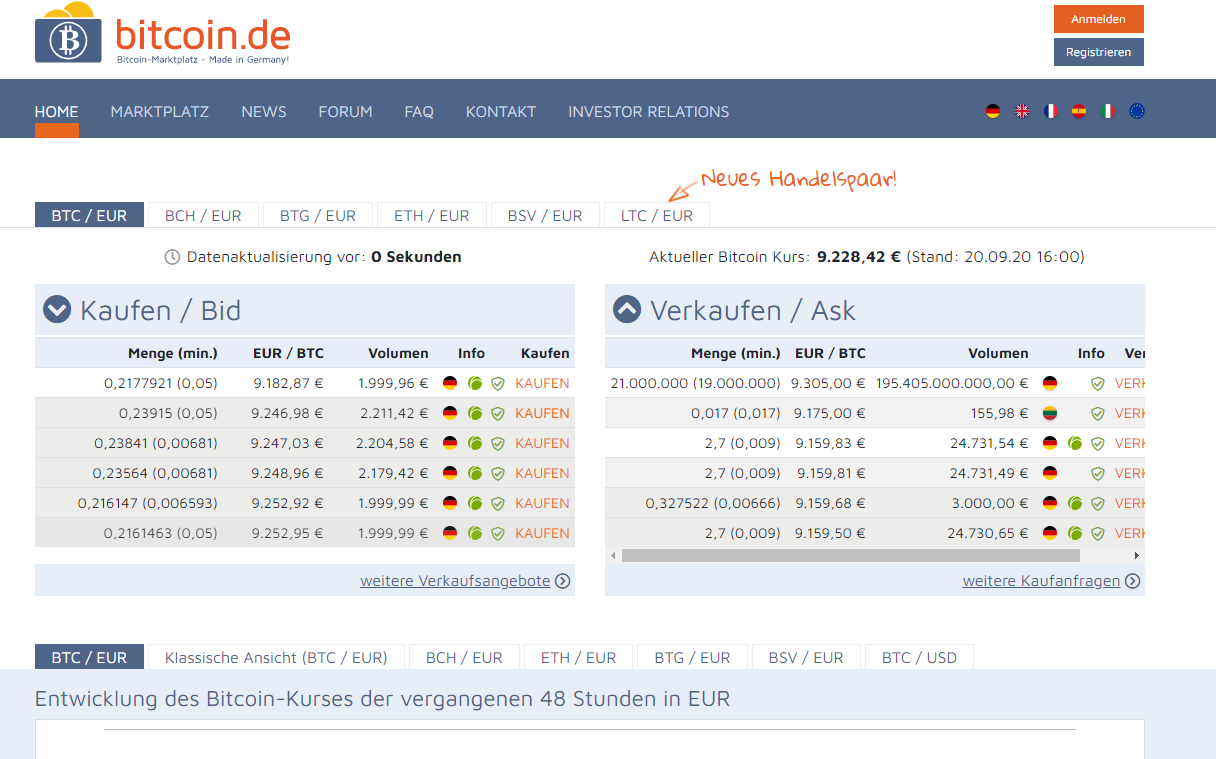Click KAUFEN for the 9.252,95 € offer
Viewport: 1216px width, 759px height.
[x=542, y=533]
